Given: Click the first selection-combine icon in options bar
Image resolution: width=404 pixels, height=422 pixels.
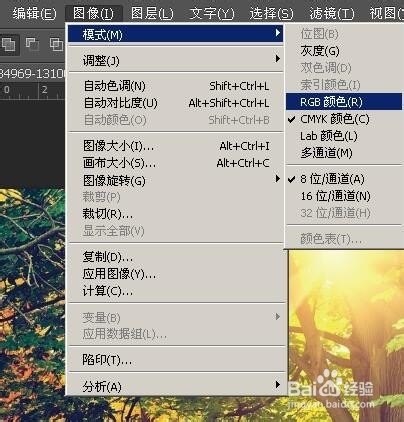Looking at the screenshot, I should 8,44.
